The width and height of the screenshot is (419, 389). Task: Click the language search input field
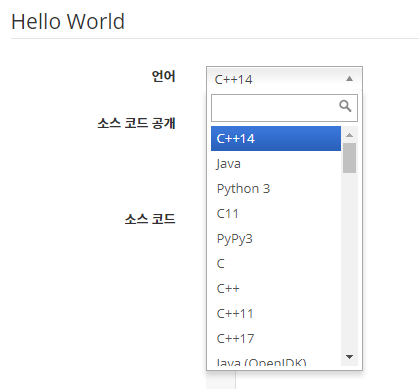point(284,108)
